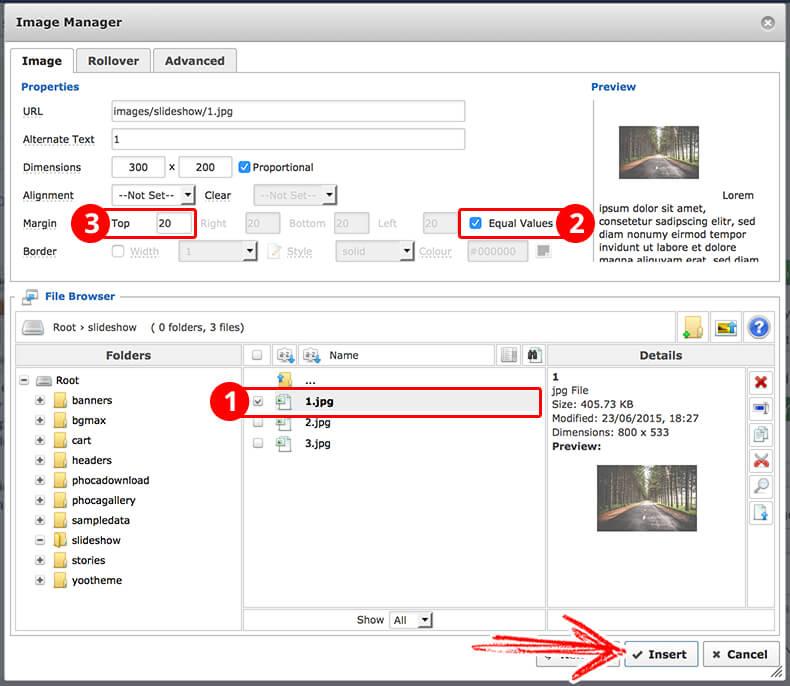The image size is (790, 686).
Task: Click the up-folder icon next to '...'
Action: click(x=285, y=380)
